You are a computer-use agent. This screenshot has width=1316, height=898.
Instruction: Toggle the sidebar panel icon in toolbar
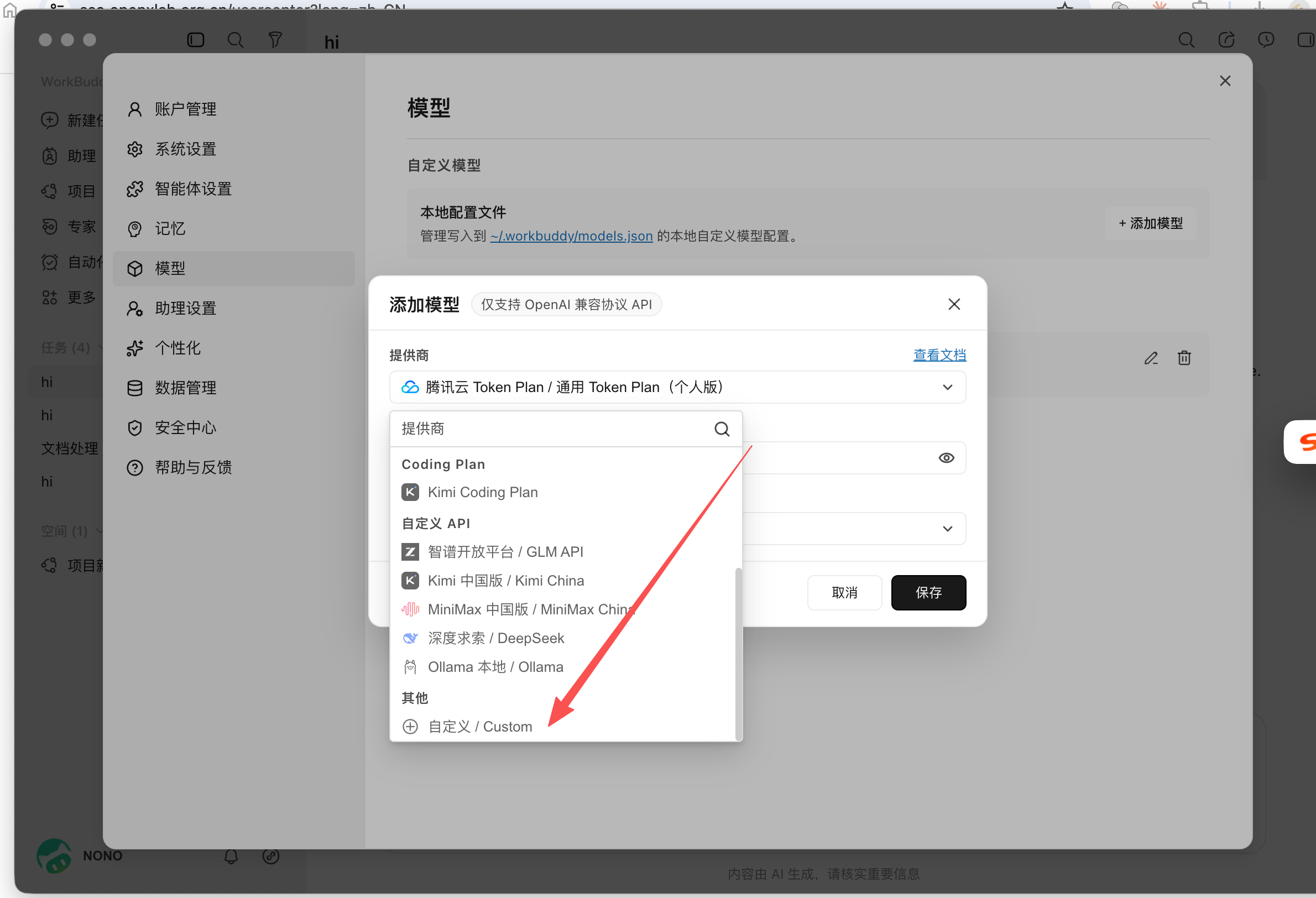click(195, 40)
